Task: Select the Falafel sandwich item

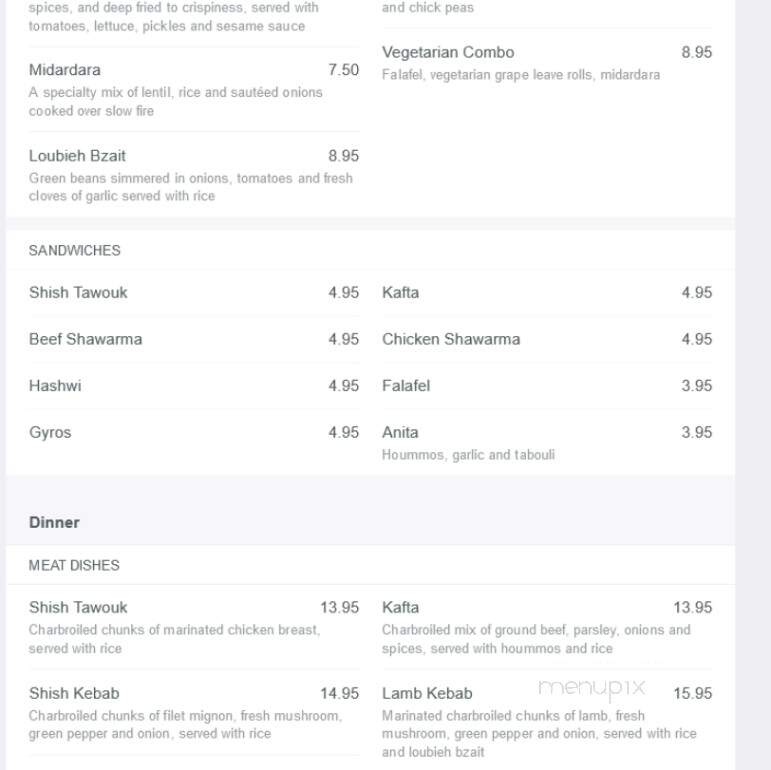Action: coord(547,386)
